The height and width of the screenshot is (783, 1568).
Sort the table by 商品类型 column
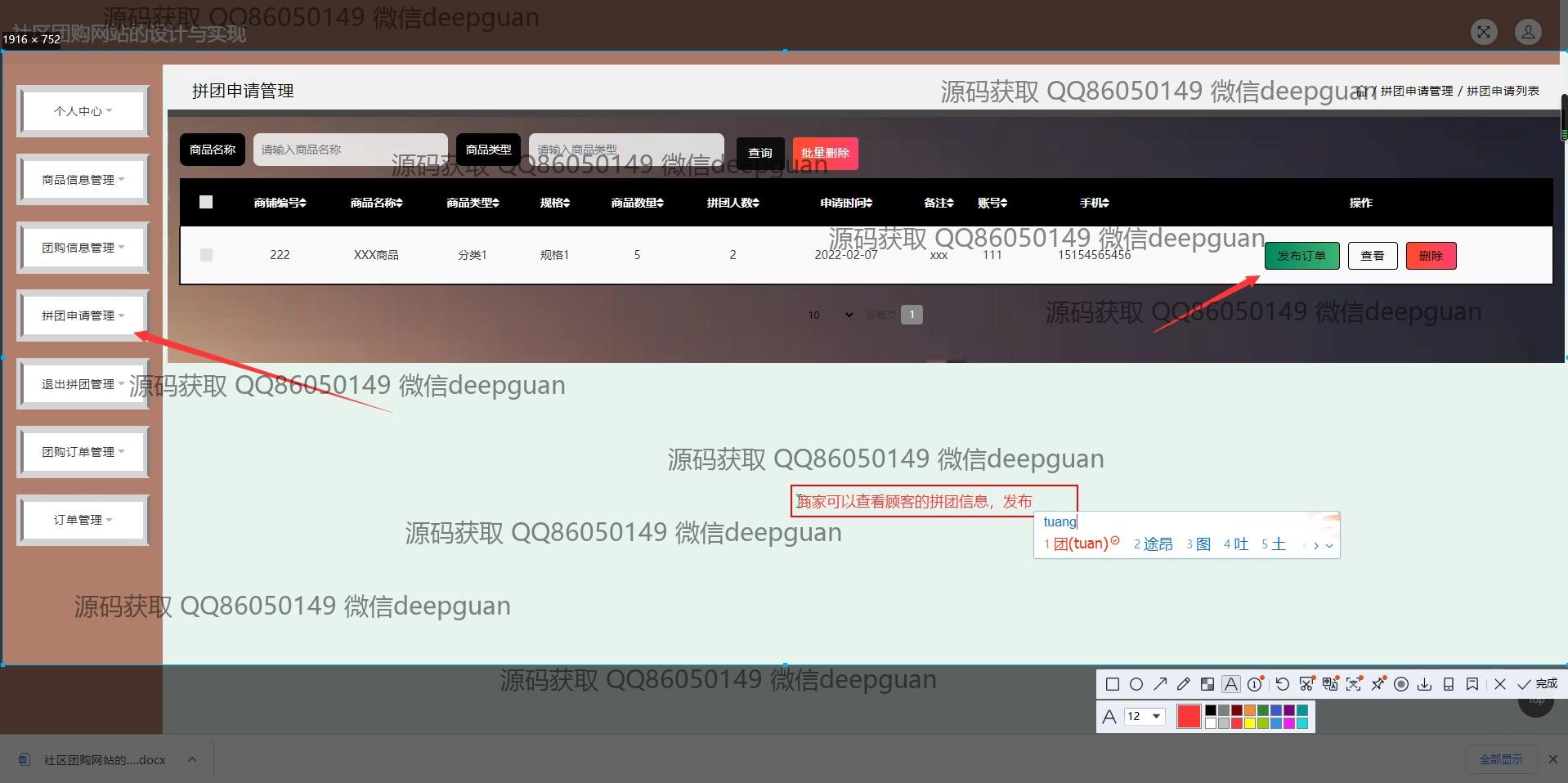click(x=473, y=203)
